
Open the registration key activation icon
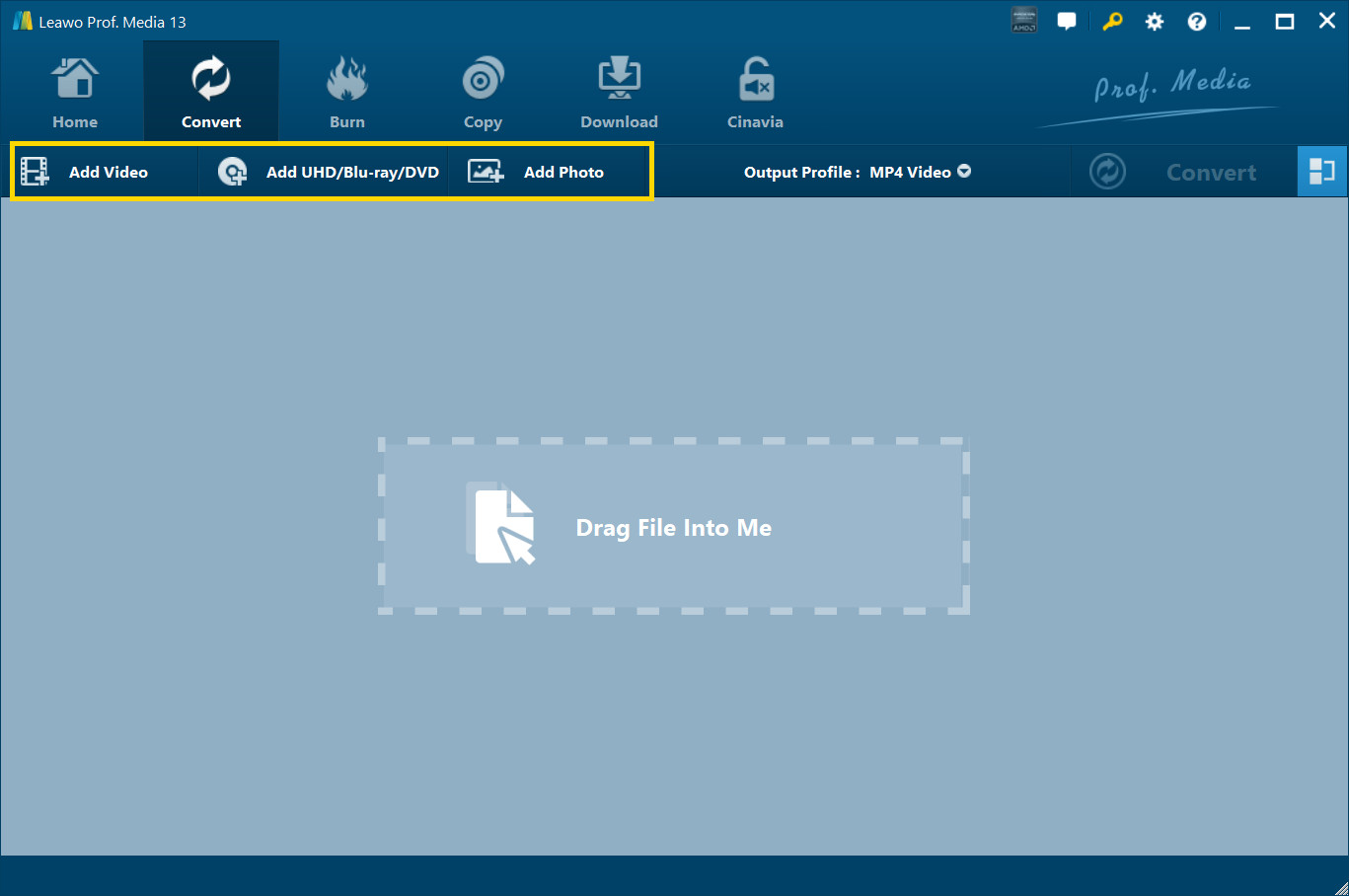[x=1111, y=20]
